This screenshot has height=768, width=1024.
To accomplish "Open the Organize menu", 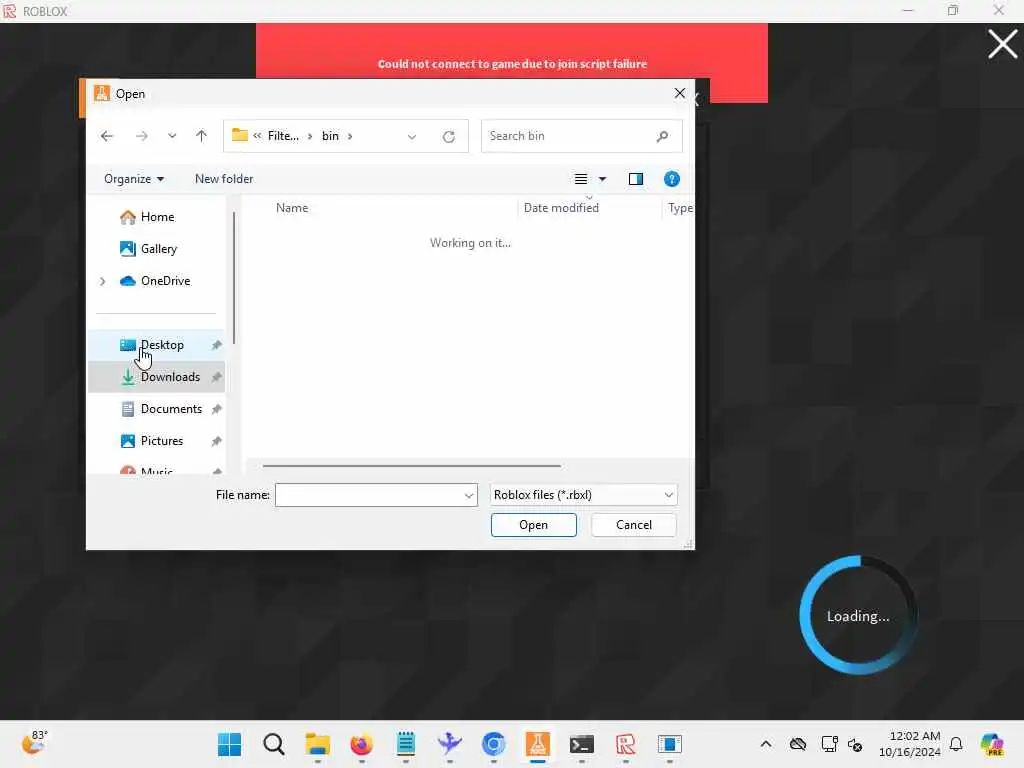I will (x=134, y=179).
